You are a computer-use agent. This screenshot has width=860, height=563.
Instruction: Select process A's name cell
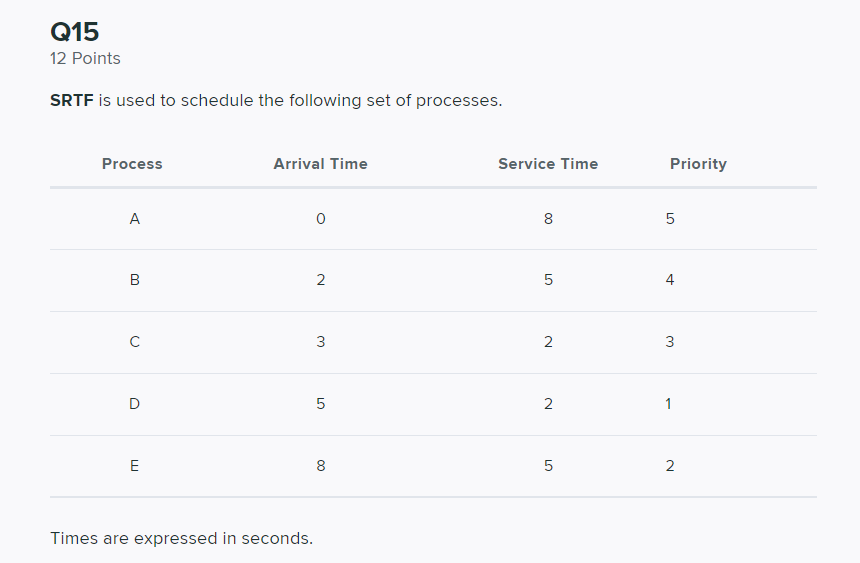tap(134, 218)
